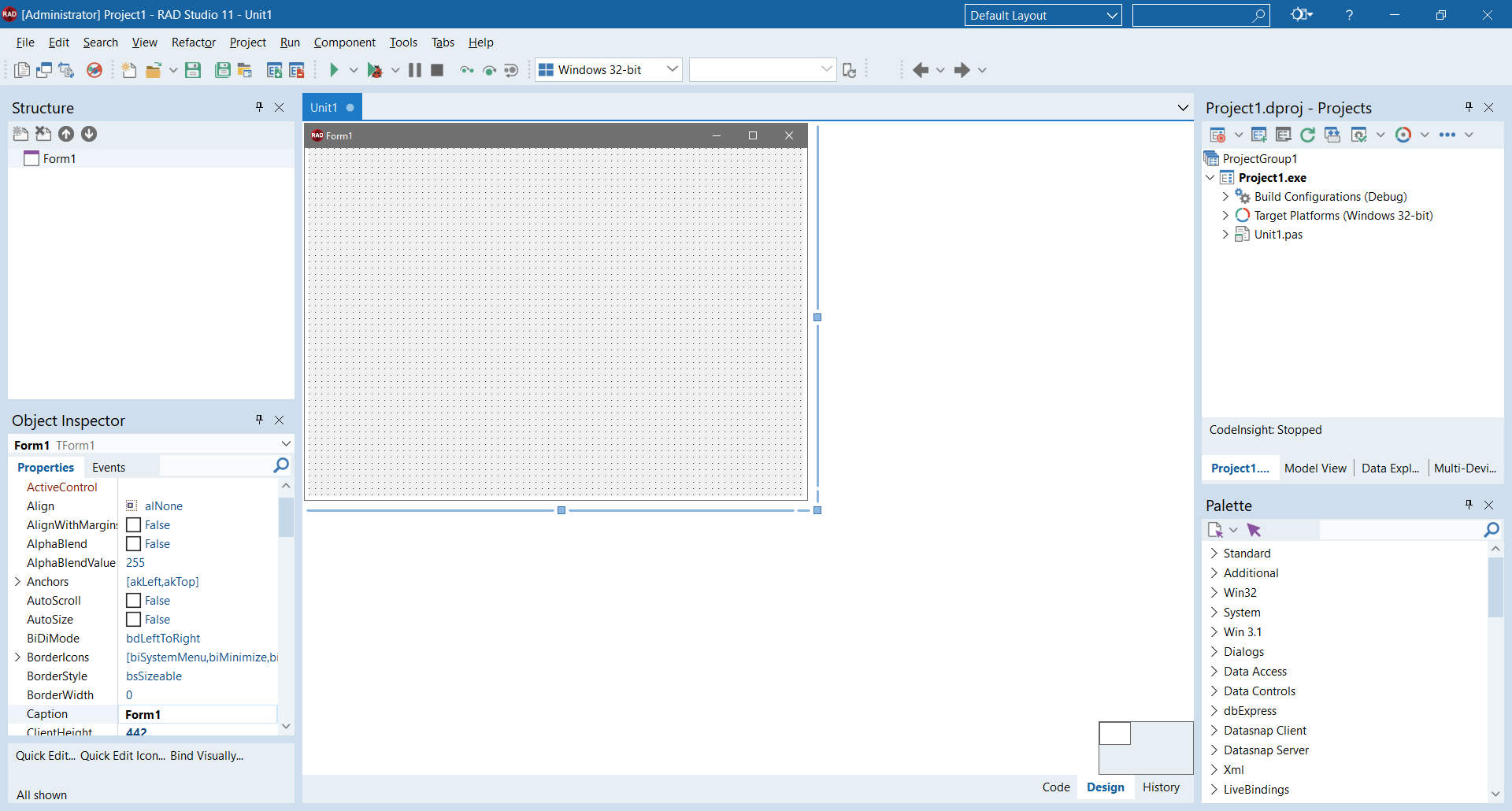This screenshot has height=811, width=1512.
Task: Click the back navigation arrow in toolbar
Action: pyautogui.click(x=920, y=70)
